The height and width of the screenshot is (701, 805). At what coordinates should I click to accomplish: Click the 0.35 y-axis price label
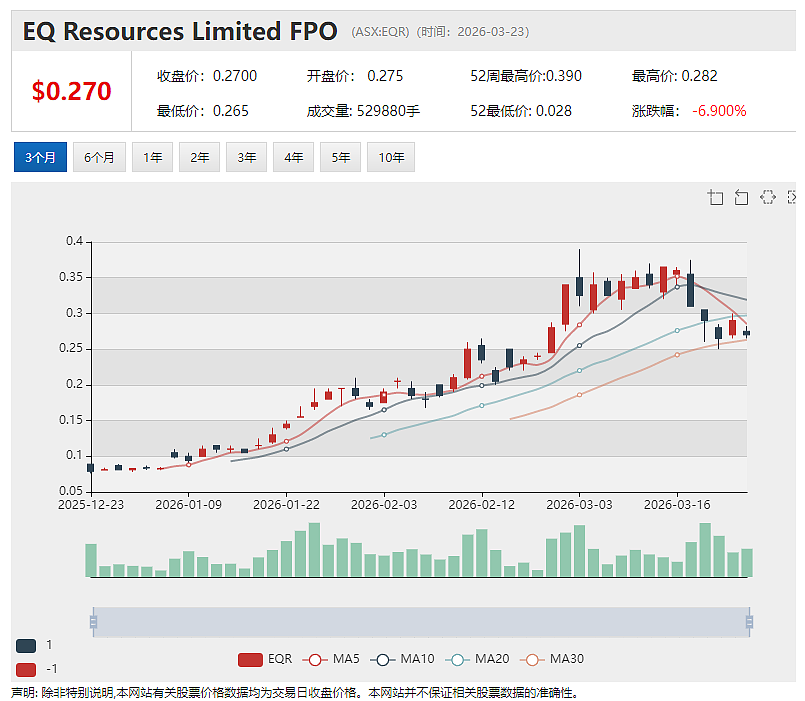tap(71, 277)
